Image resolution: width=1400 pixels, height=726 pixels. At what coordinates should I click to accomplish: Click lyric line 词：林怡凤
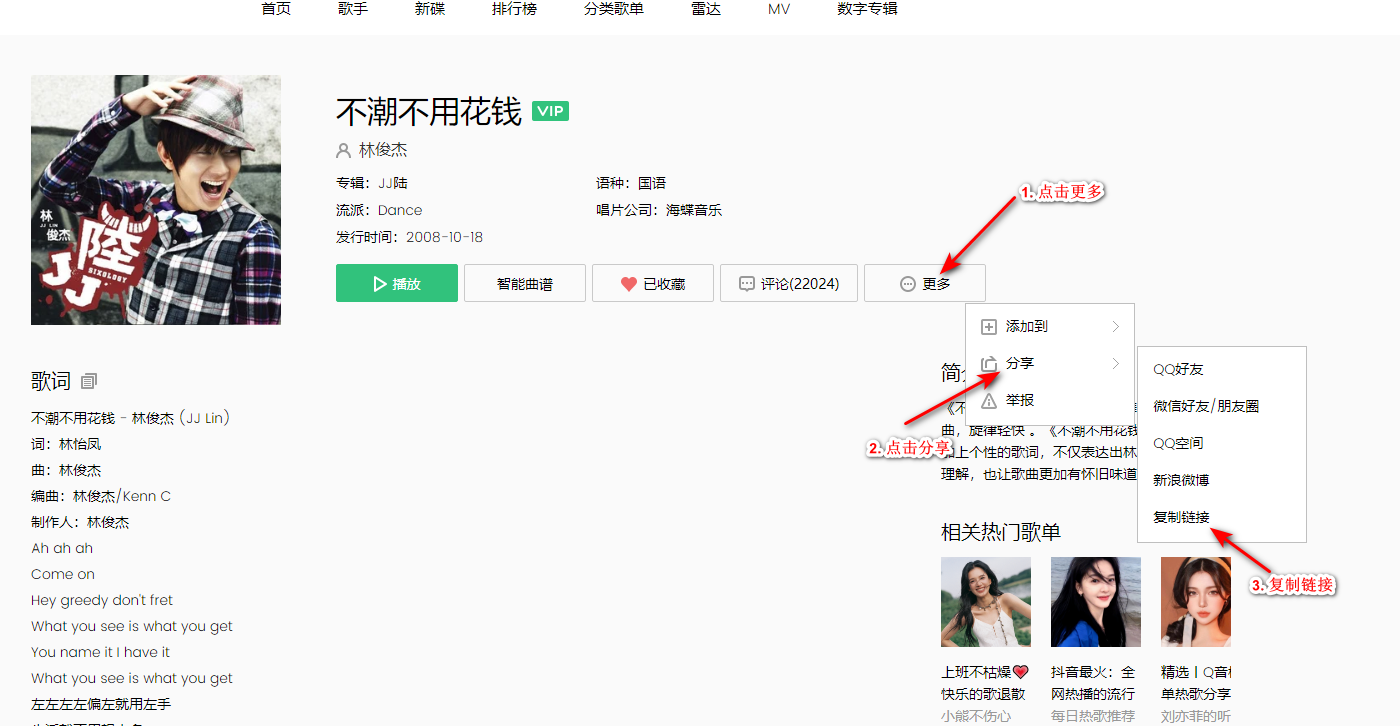click(66, 444)
